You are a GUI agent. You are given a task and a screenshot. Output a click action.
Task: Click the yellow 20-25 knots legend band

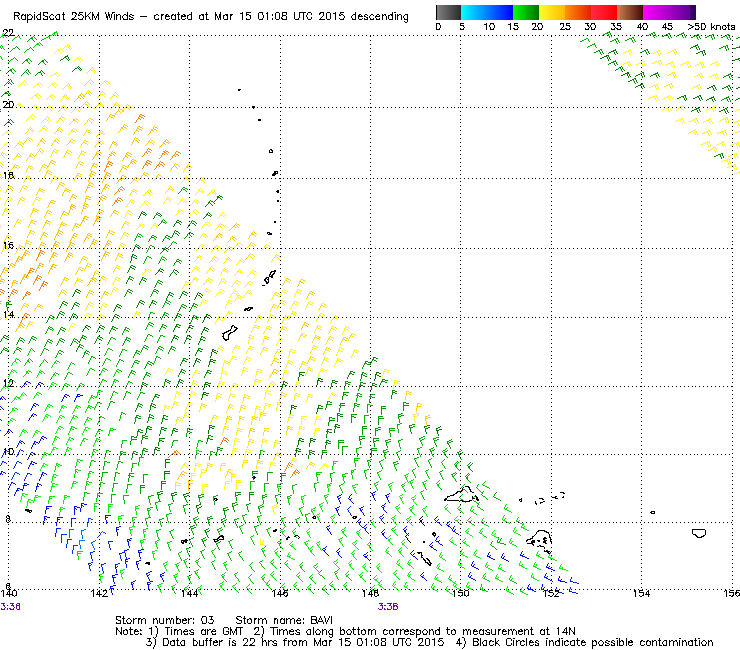(552, 12)
